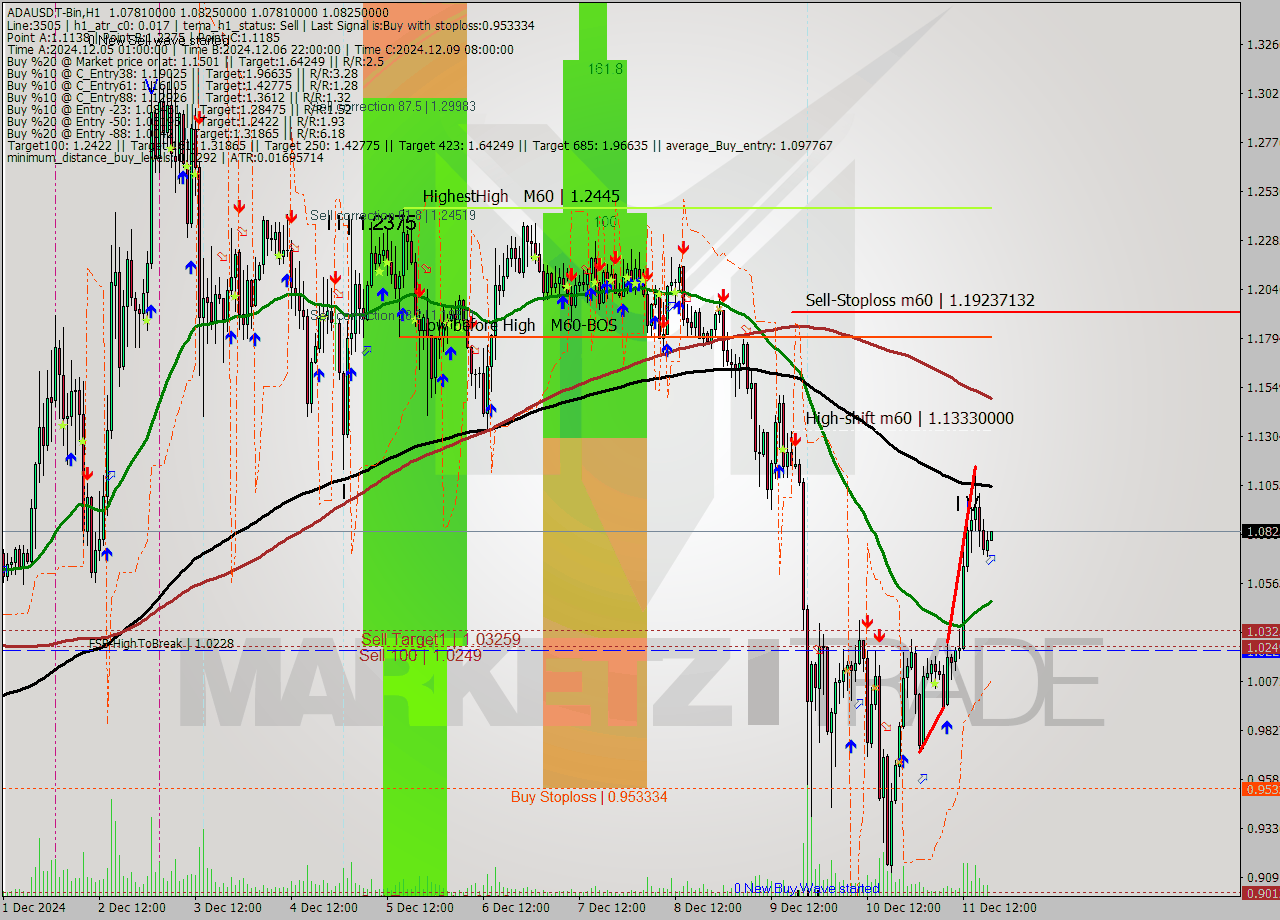Select the Sell Target1 | 1.03259 label
This screenshot has width=1280, height=920.
tap(441, 639)
